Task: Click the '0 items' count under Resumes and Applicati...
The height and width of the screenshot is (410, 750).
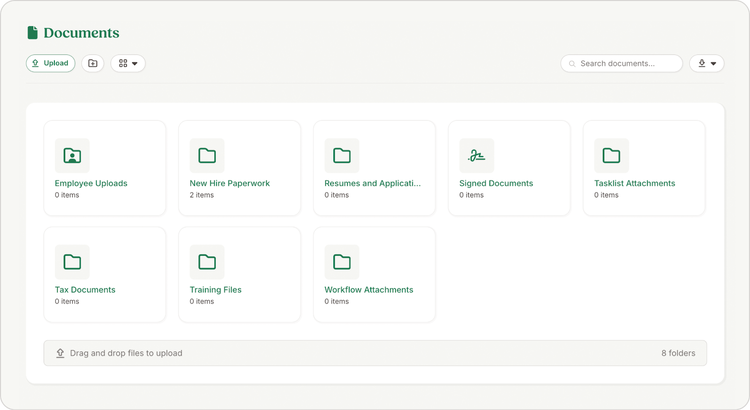Action: [x=337, y=195]
